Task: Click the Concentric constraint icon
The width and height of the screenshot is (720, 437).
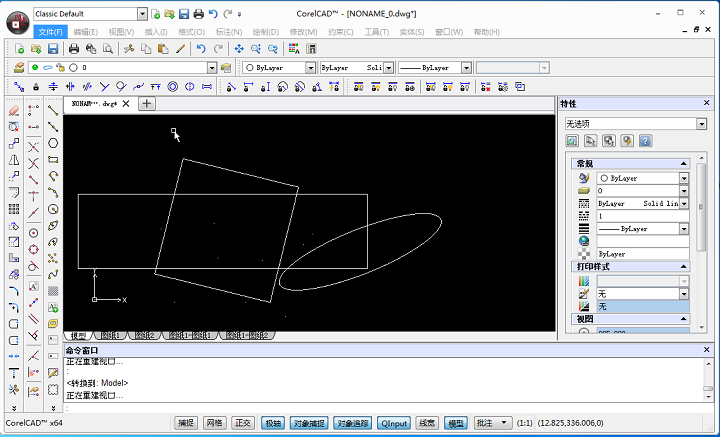Action: click(x=173, y=87)
